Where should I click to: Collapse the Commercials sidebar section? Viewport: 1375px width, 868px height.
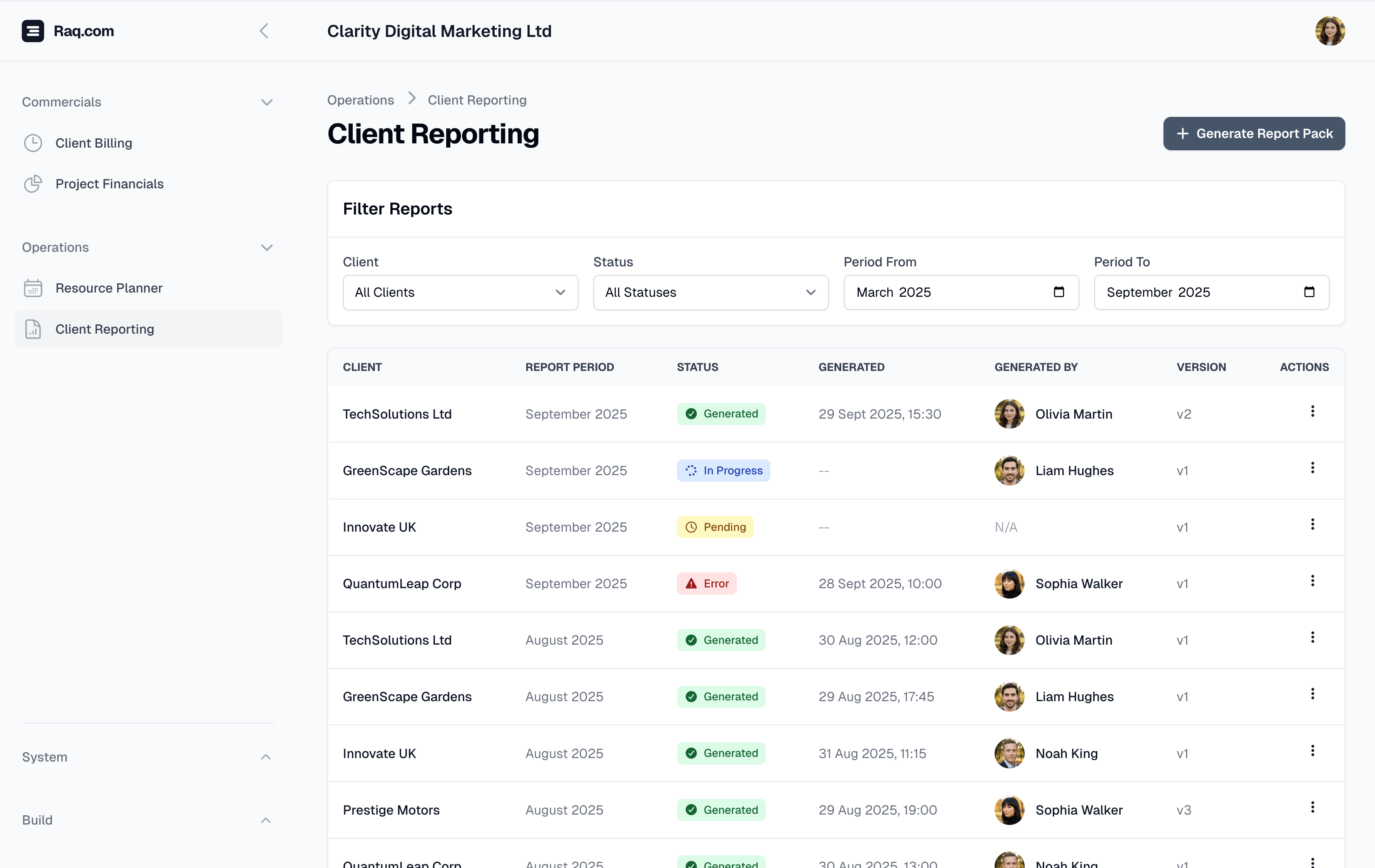[267, 102]
